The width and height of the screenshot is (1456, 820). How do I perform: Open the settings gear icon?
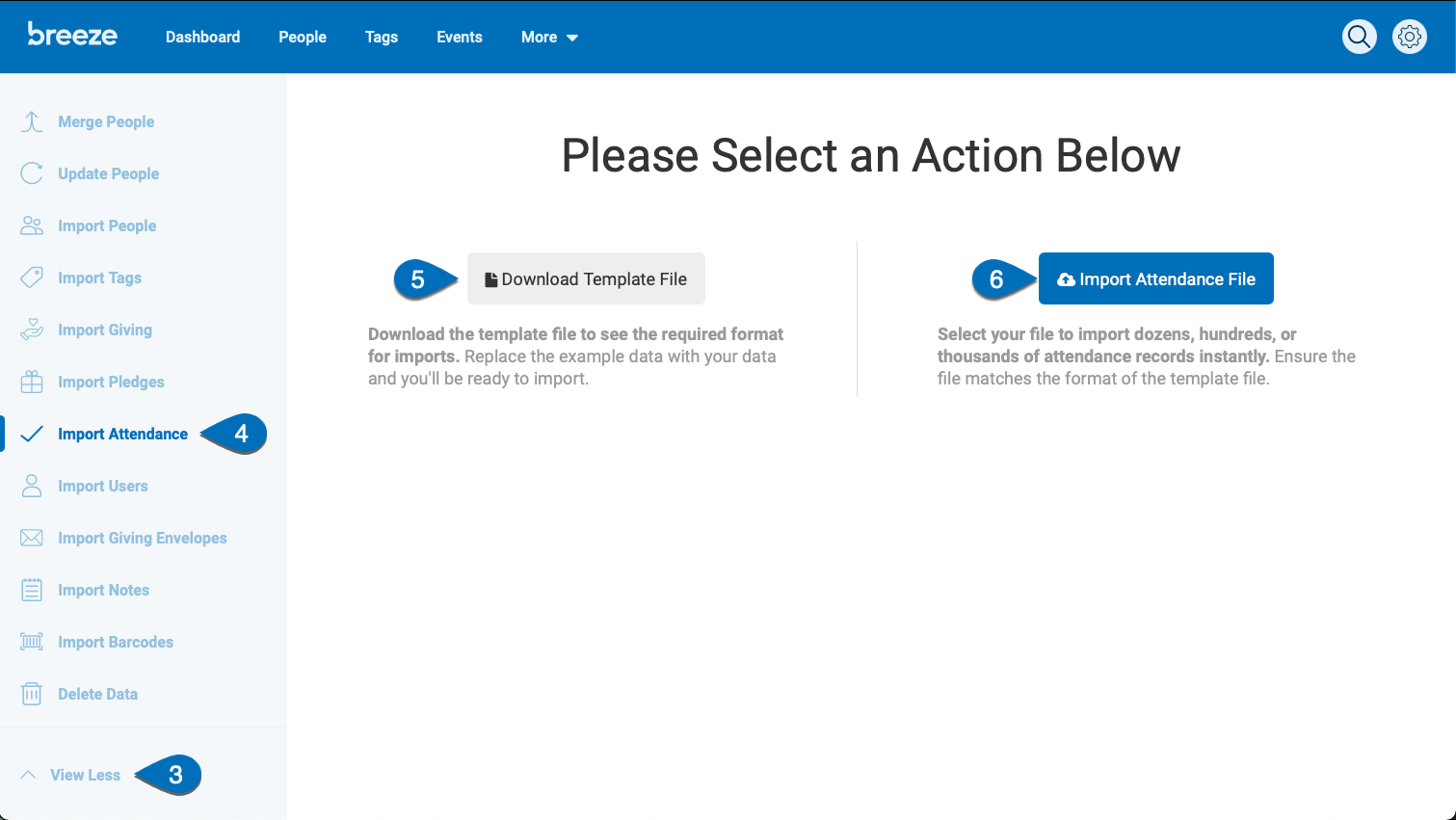[1410, 37]
